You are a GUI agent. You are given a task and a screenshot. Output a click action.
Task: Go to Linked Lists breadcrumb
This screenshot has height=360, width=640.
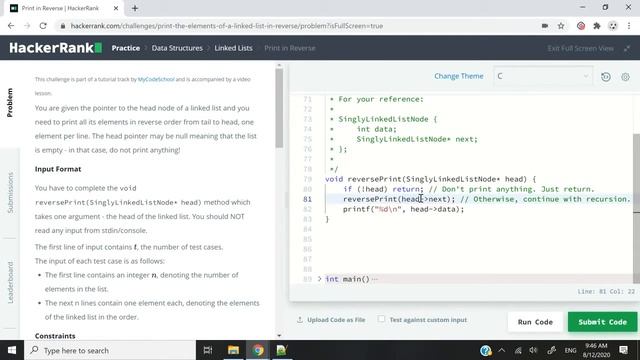[x=233, y=48]
